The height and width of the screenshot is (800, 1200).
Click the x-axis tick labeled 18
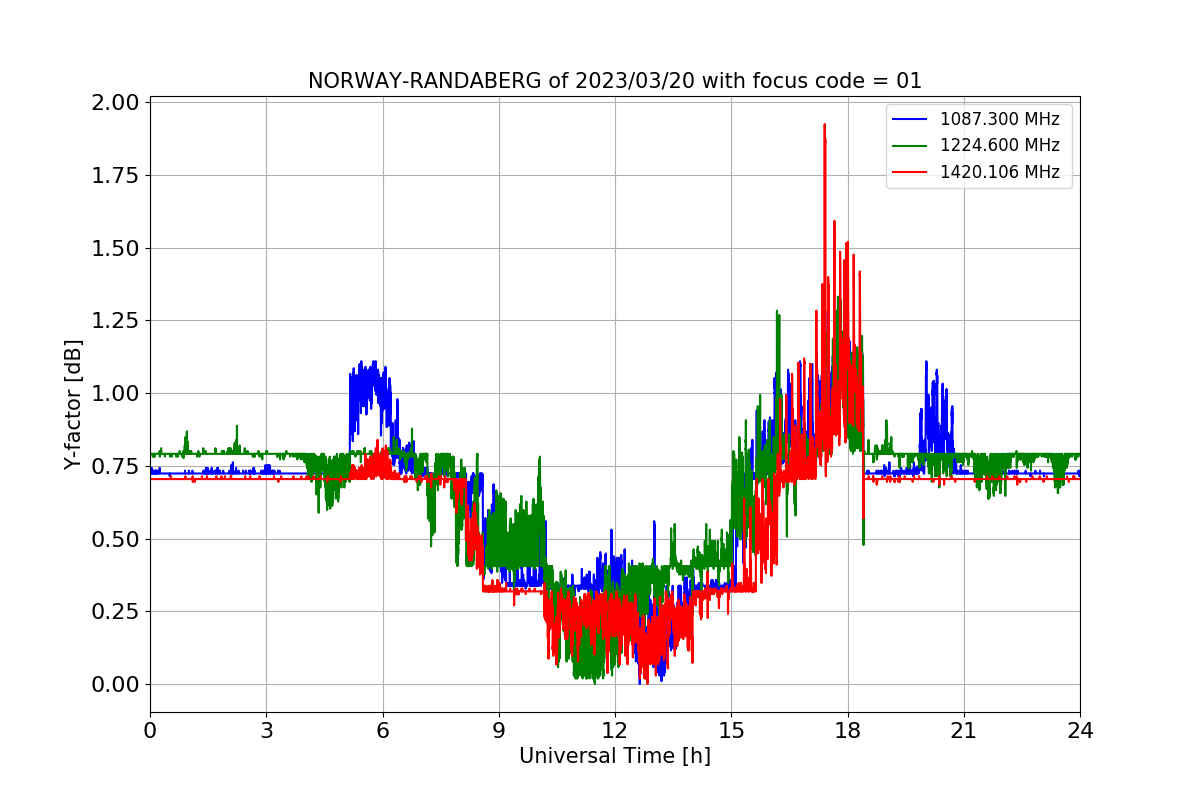coord(848,731)
